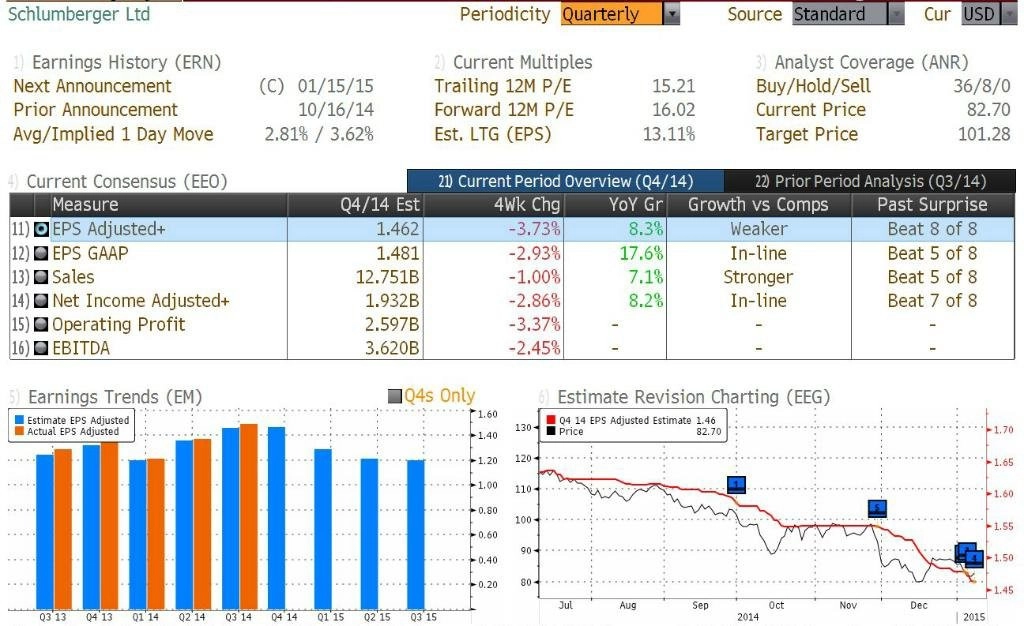Click the Growth vs Comps column header
The image size is (1024, 626).
[x=759, y=205]
